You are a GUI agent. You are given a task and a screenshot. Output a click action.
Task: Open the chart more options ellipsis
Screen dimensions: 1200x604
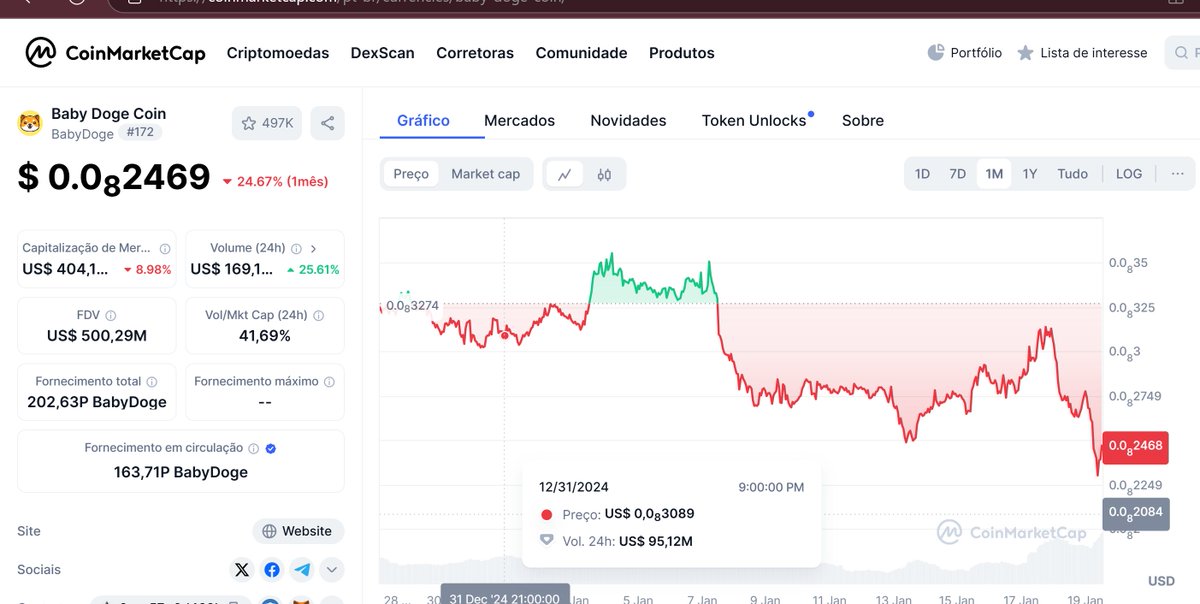click(x=1177, y=173)
